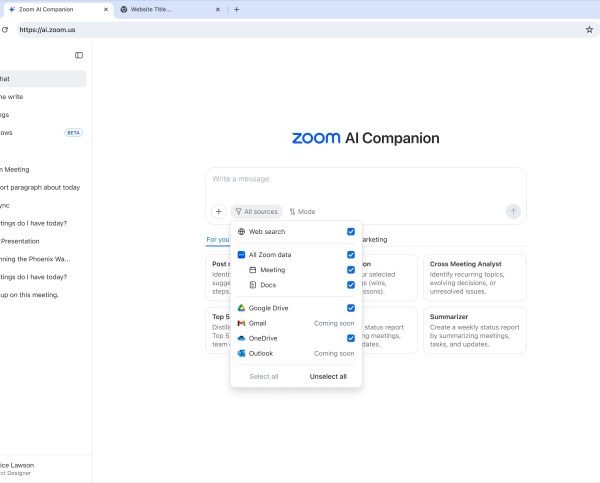Uncheck the All Zoom data checkbox
This screenshot has height=483, width=600.
click(x=351, y=255)
